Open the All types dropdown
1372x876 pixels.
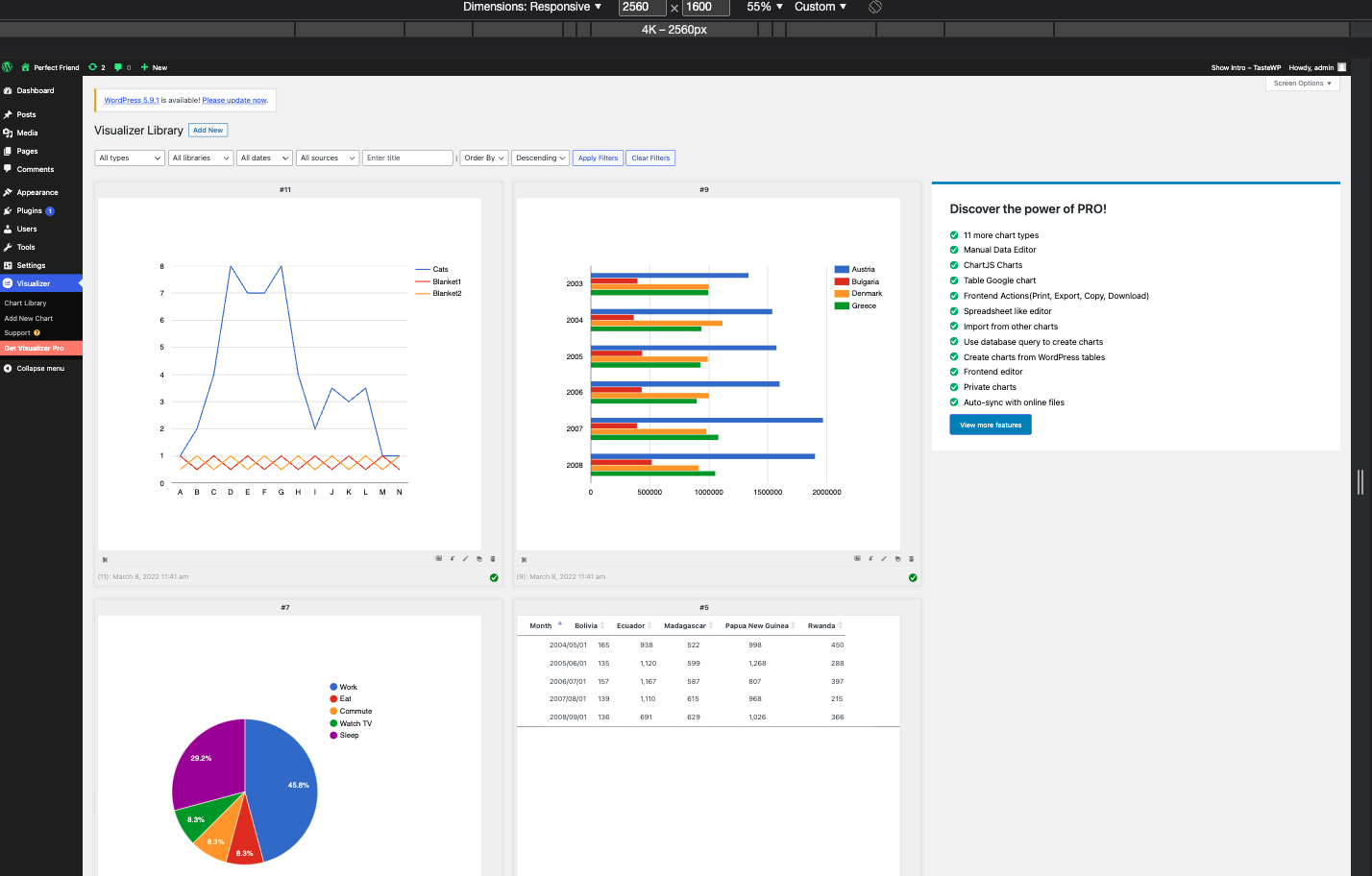(x=130, y=158)
